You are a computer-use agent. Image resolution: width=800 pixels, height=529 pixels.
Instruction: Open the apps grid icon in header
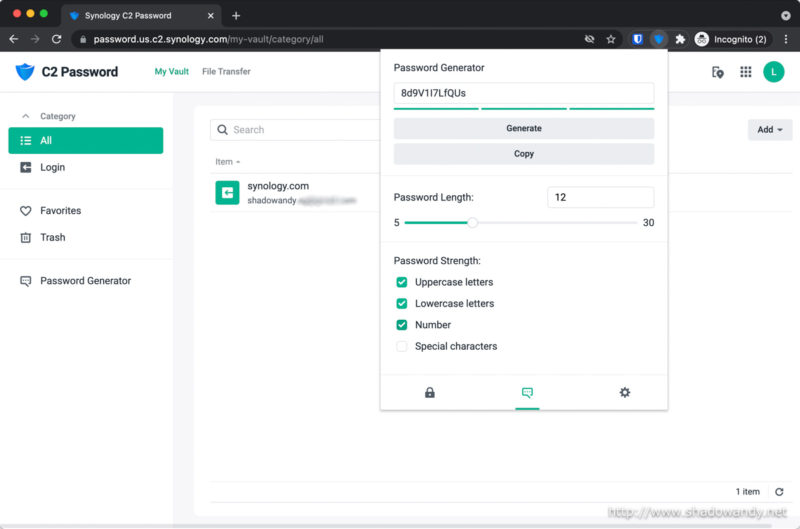[x=745, y=72]
